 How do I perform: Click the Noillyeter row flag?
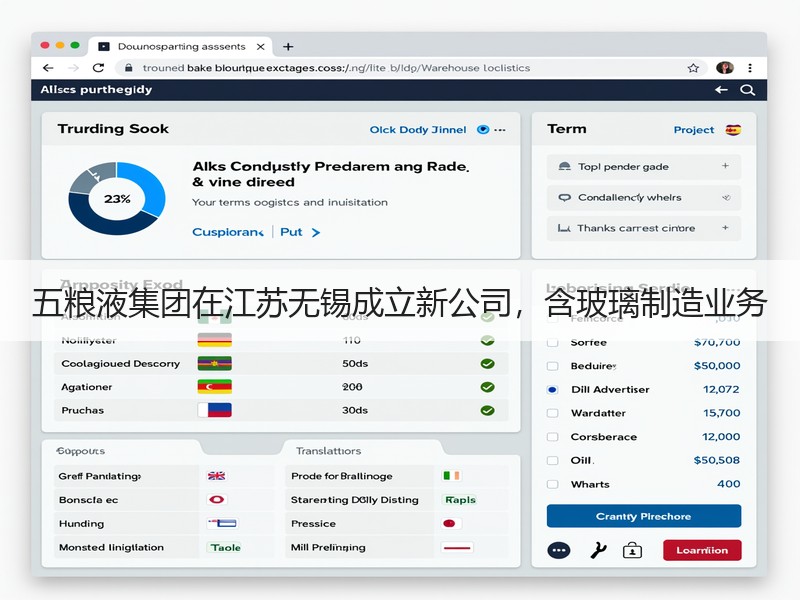214,340
